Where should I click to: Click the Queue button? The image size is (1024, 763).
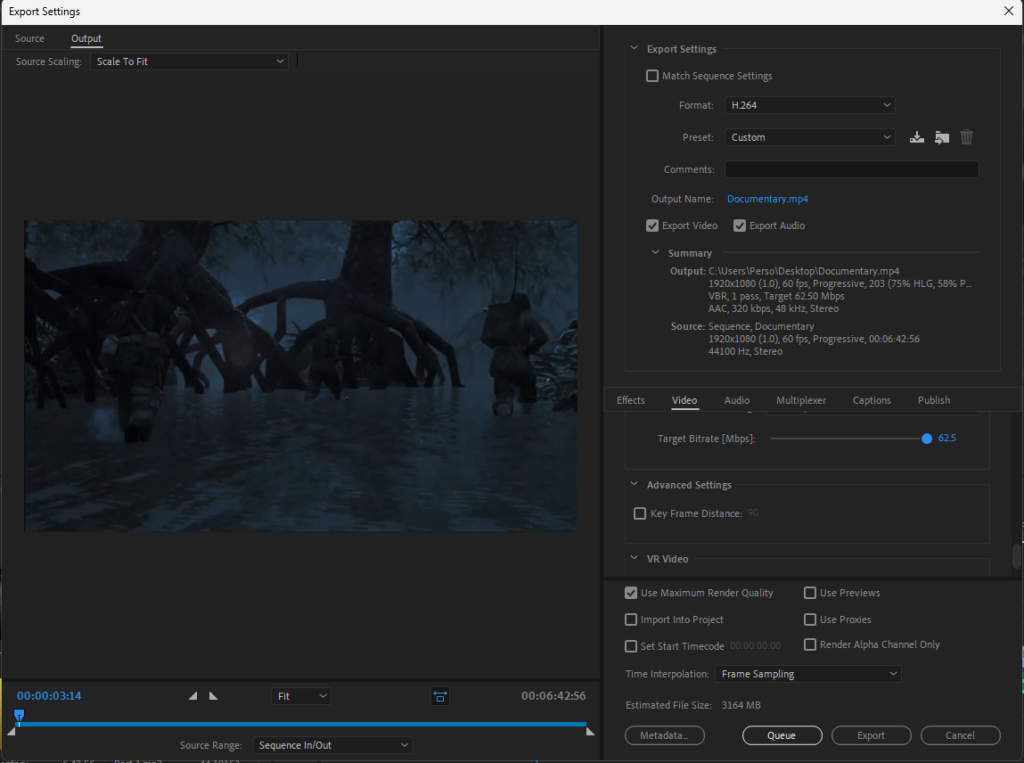(x=782, y=736)
